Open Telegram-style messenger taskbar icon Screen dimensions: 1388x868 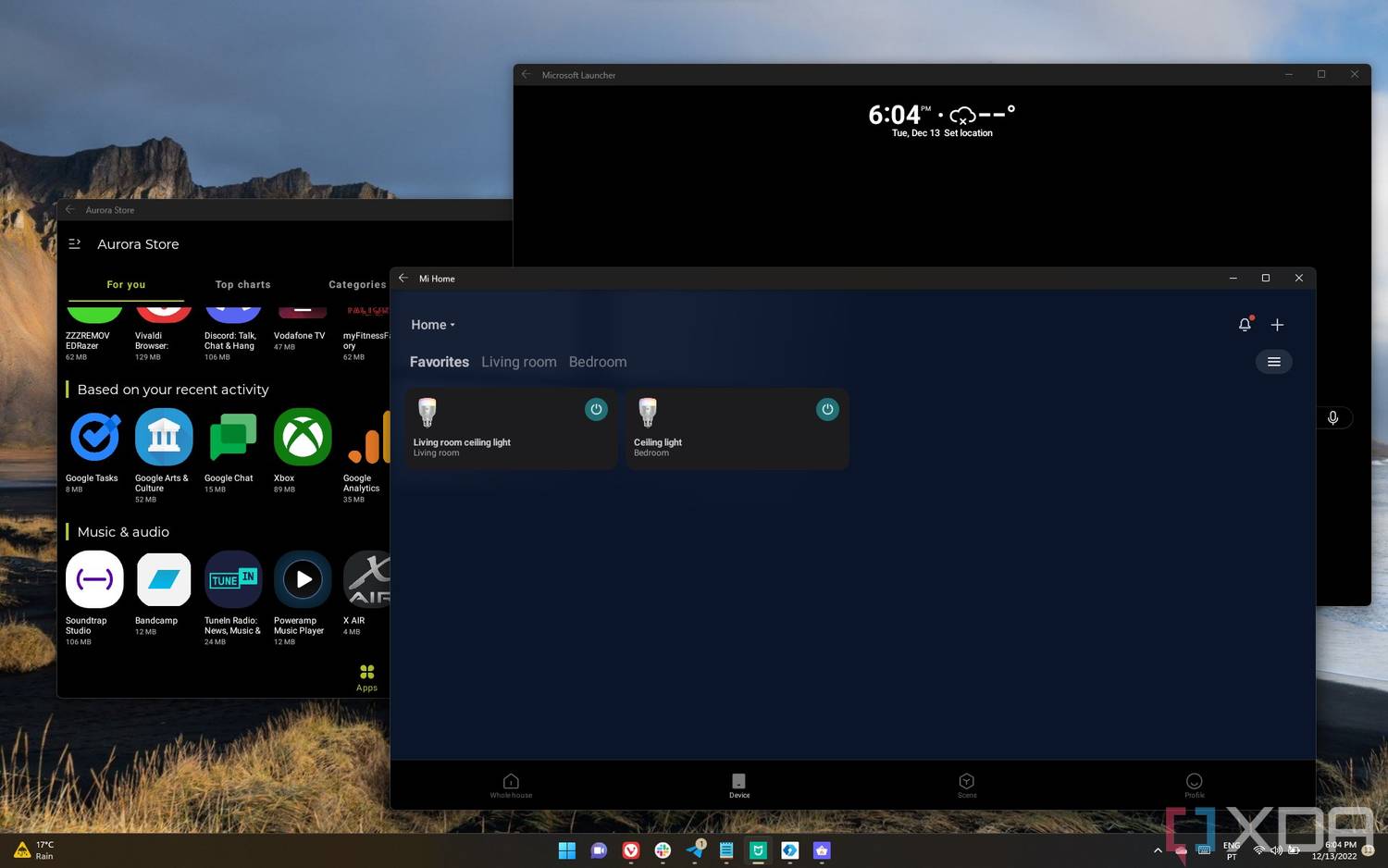point(694,850)
